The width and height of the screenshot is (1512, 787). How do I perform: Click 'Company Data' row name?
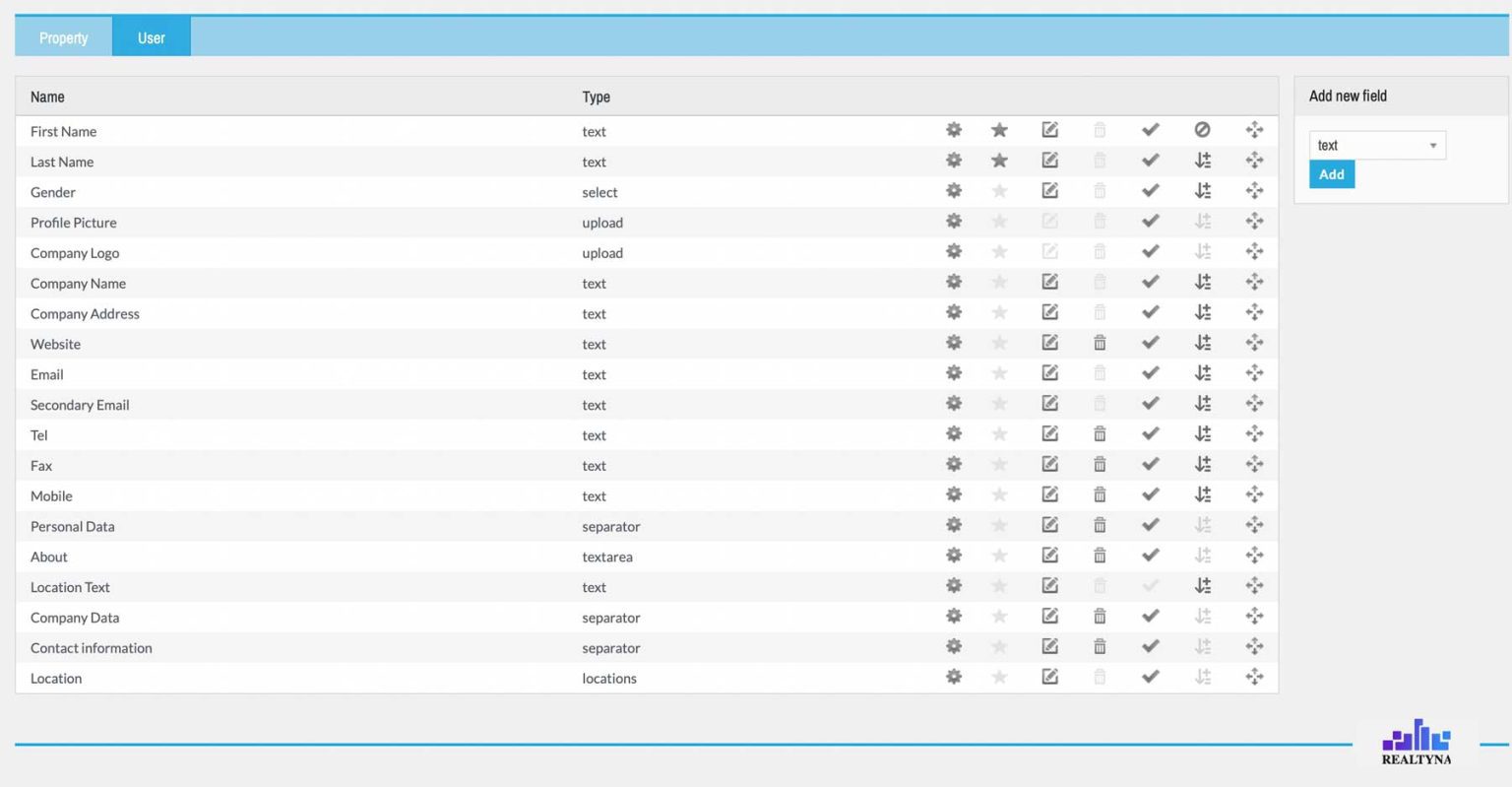75,618
